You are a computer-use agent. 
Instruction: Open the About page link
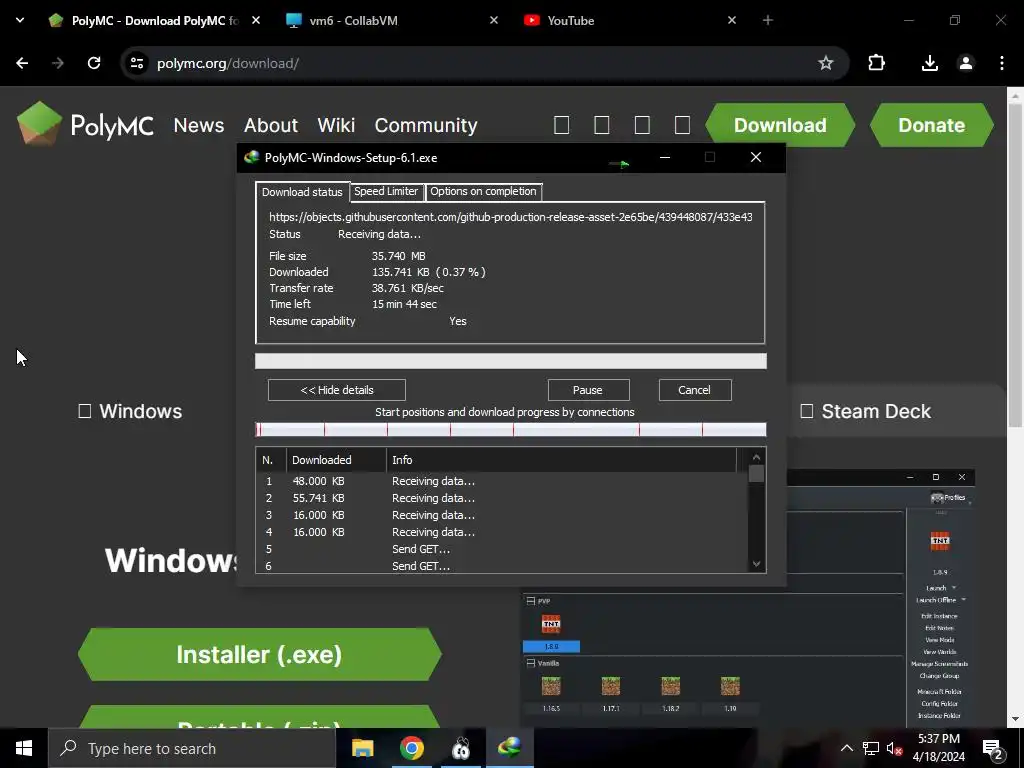pyautogui.click(x=271, y=125)
